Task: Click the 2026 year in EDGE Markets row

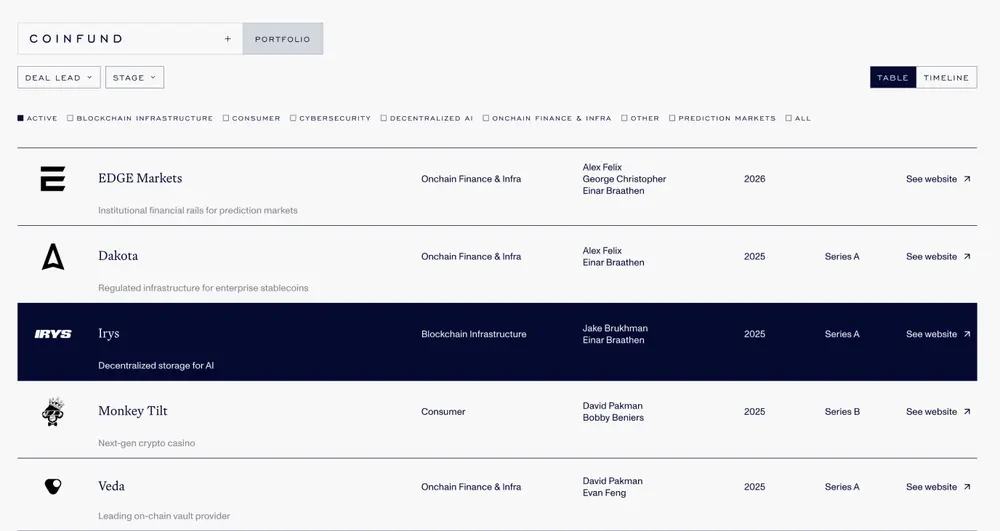Action: tap(754, 179)
